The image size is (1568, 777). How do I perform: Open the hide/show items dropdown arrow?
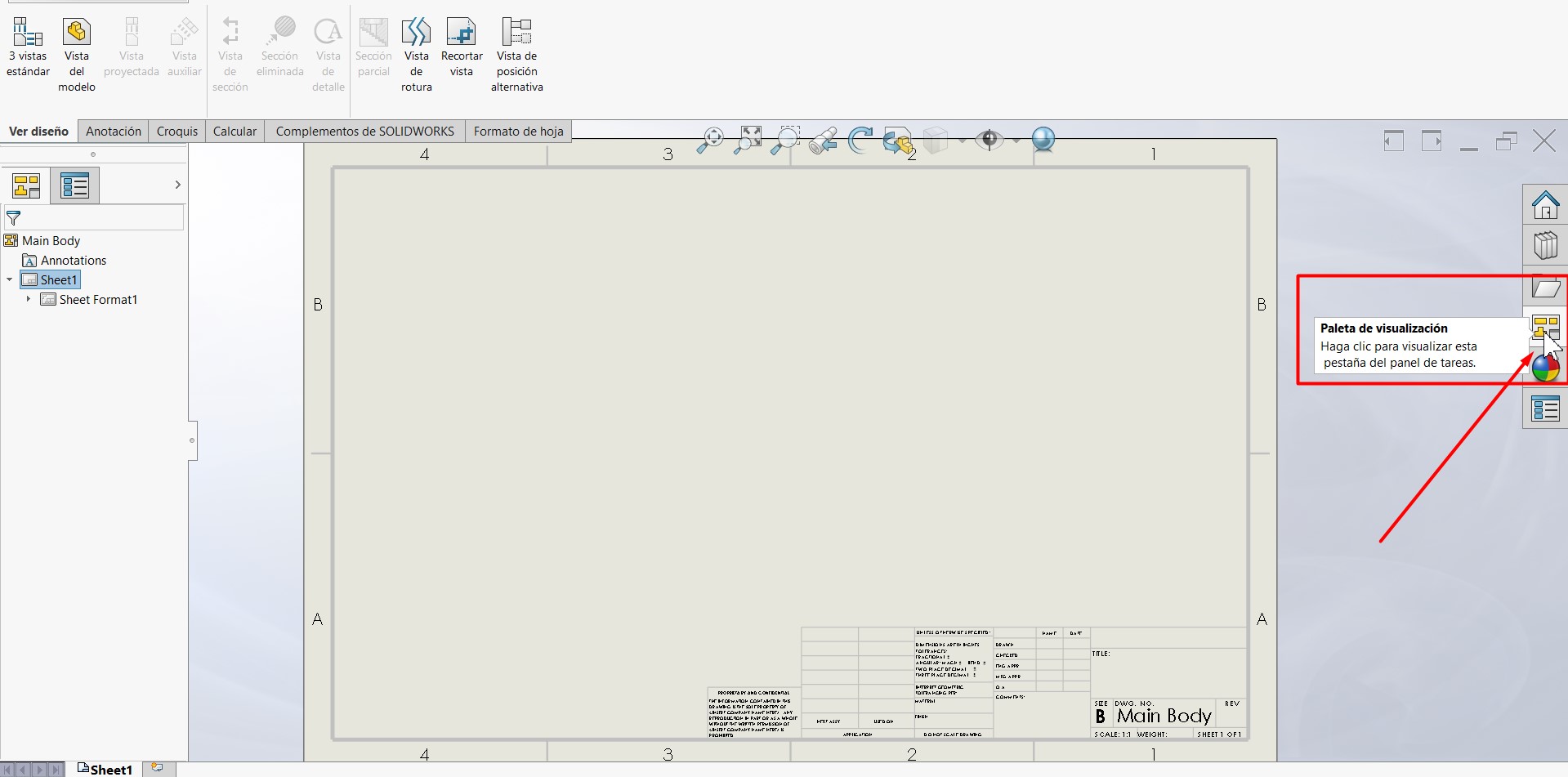tap(1016, 141)
